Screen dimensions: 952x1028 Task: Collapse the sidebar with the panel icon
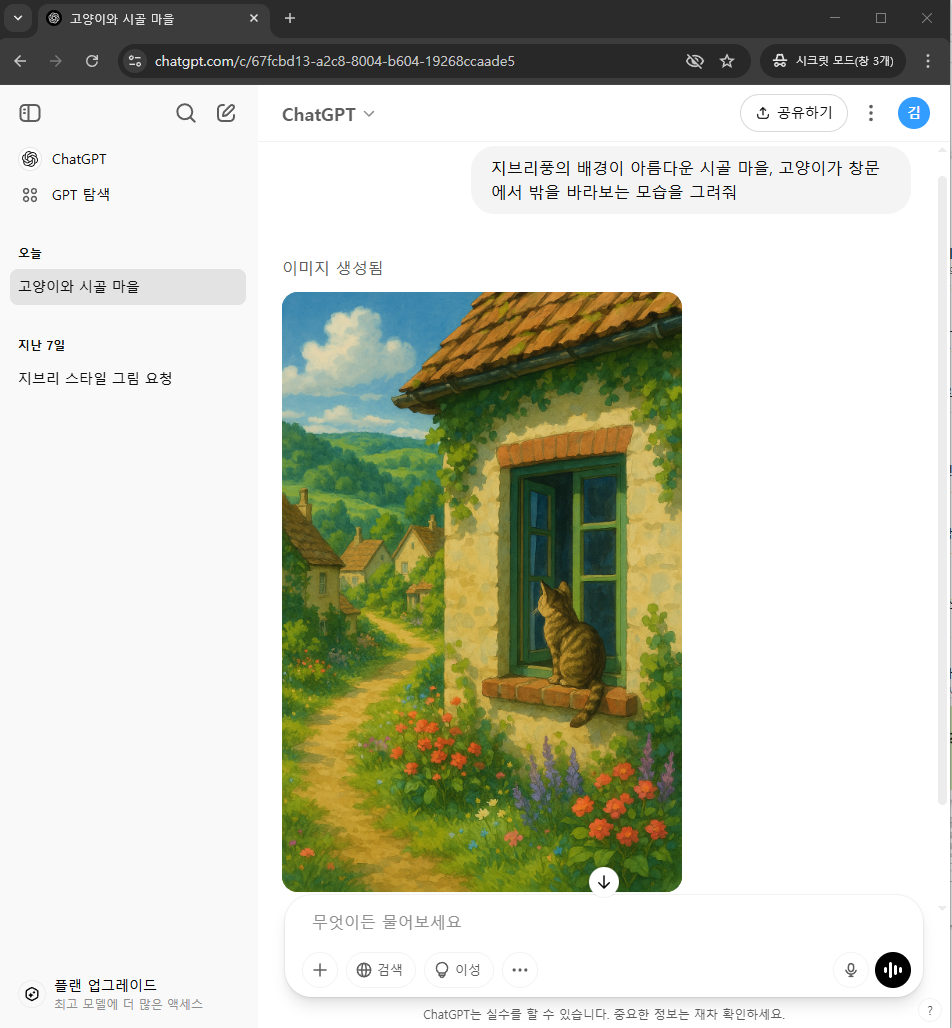(x=30, y=113)
